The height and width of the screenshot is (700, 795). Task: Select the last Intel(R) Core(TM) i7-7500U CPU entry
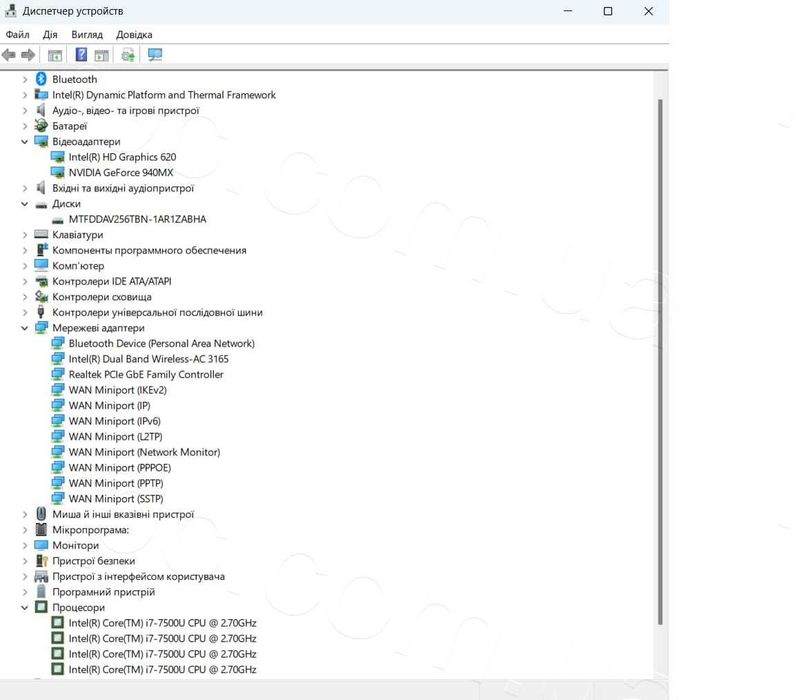tap(162, 669)
